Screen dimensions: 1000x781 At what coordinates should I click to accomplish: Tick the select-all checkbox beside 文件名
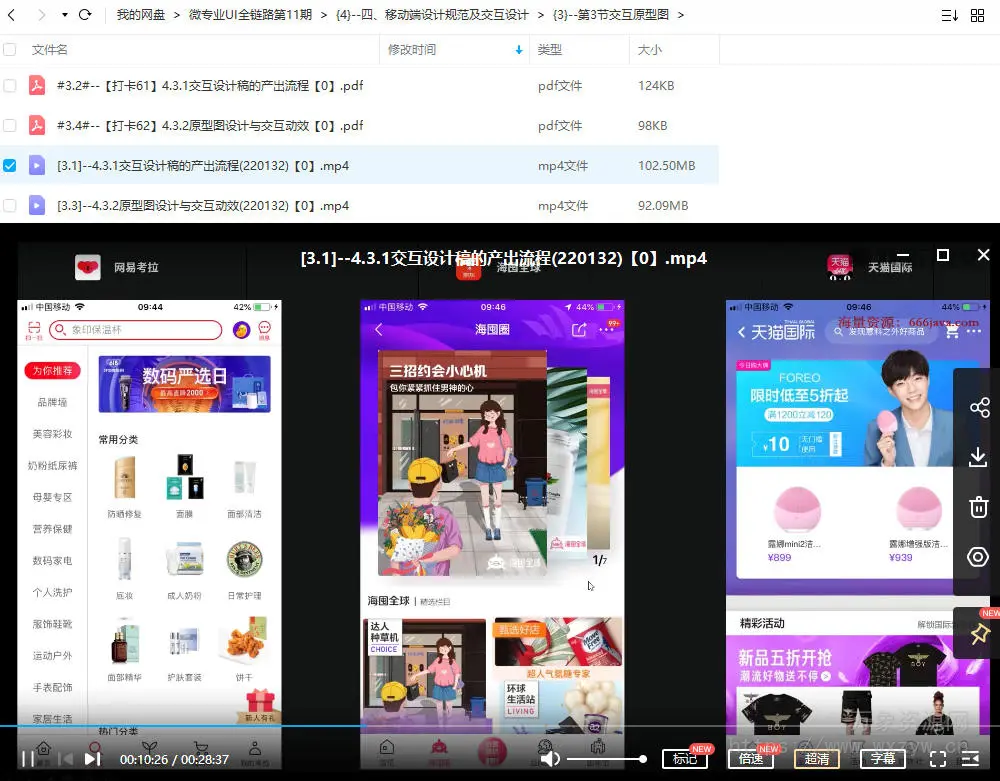click(10, 49)
